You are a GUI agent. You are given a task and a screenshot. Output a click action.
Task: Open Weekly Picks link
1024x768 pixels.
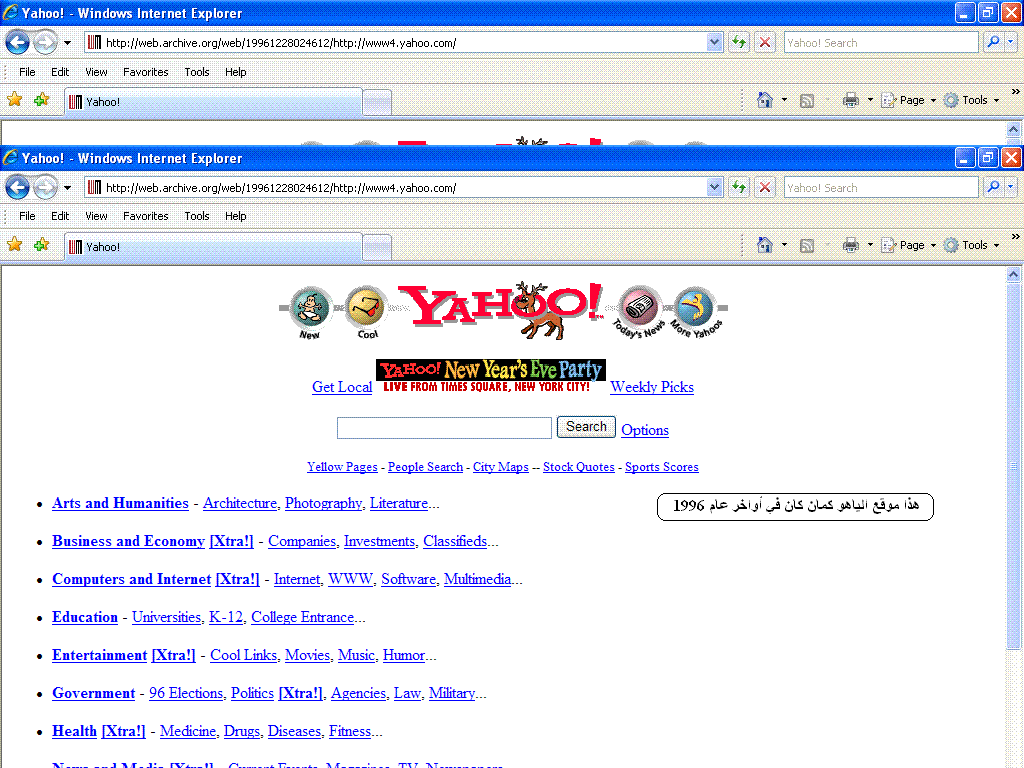pos(652,387)
